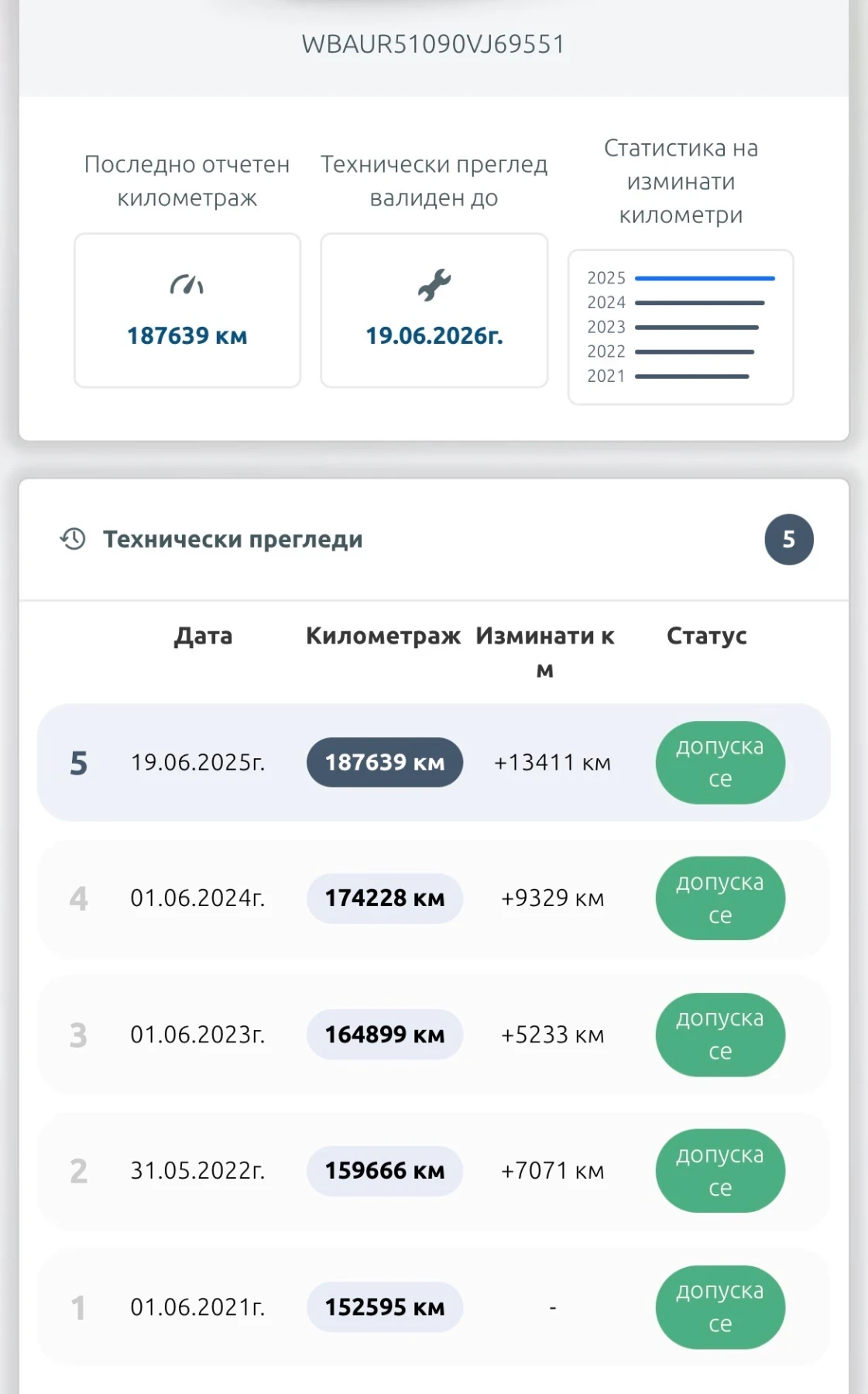Click the 159666 км mileage pill

pyautogui.click(x=385, y=1171)
